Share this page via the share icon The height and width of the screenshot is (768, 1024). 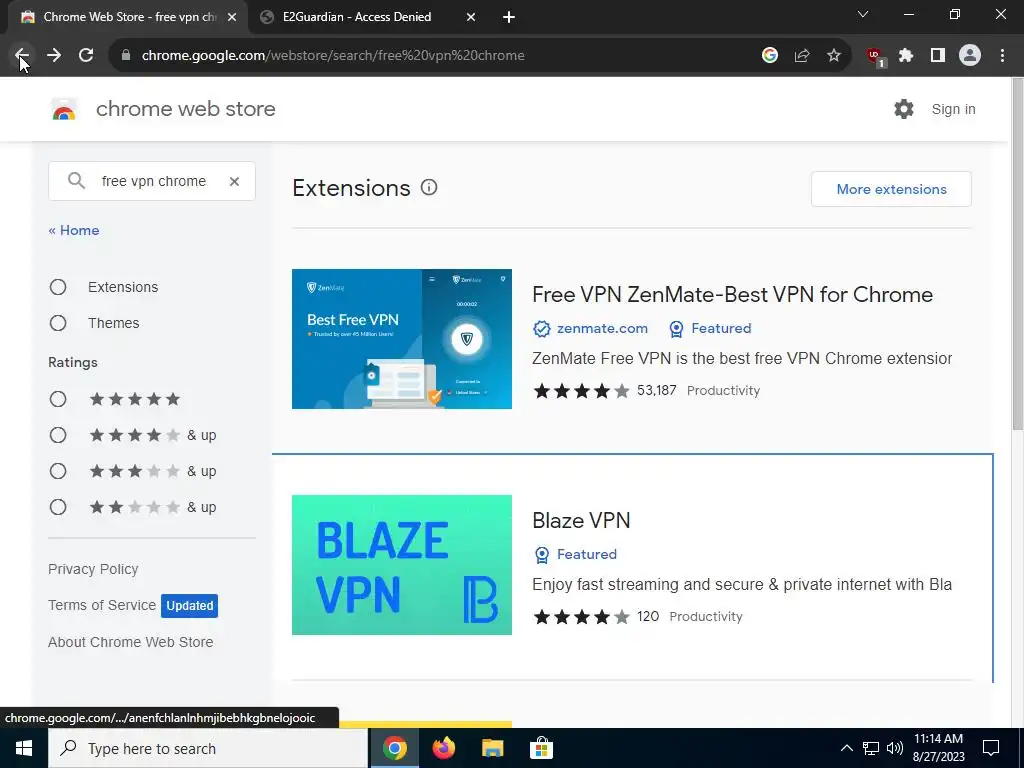tap(802, 56)
